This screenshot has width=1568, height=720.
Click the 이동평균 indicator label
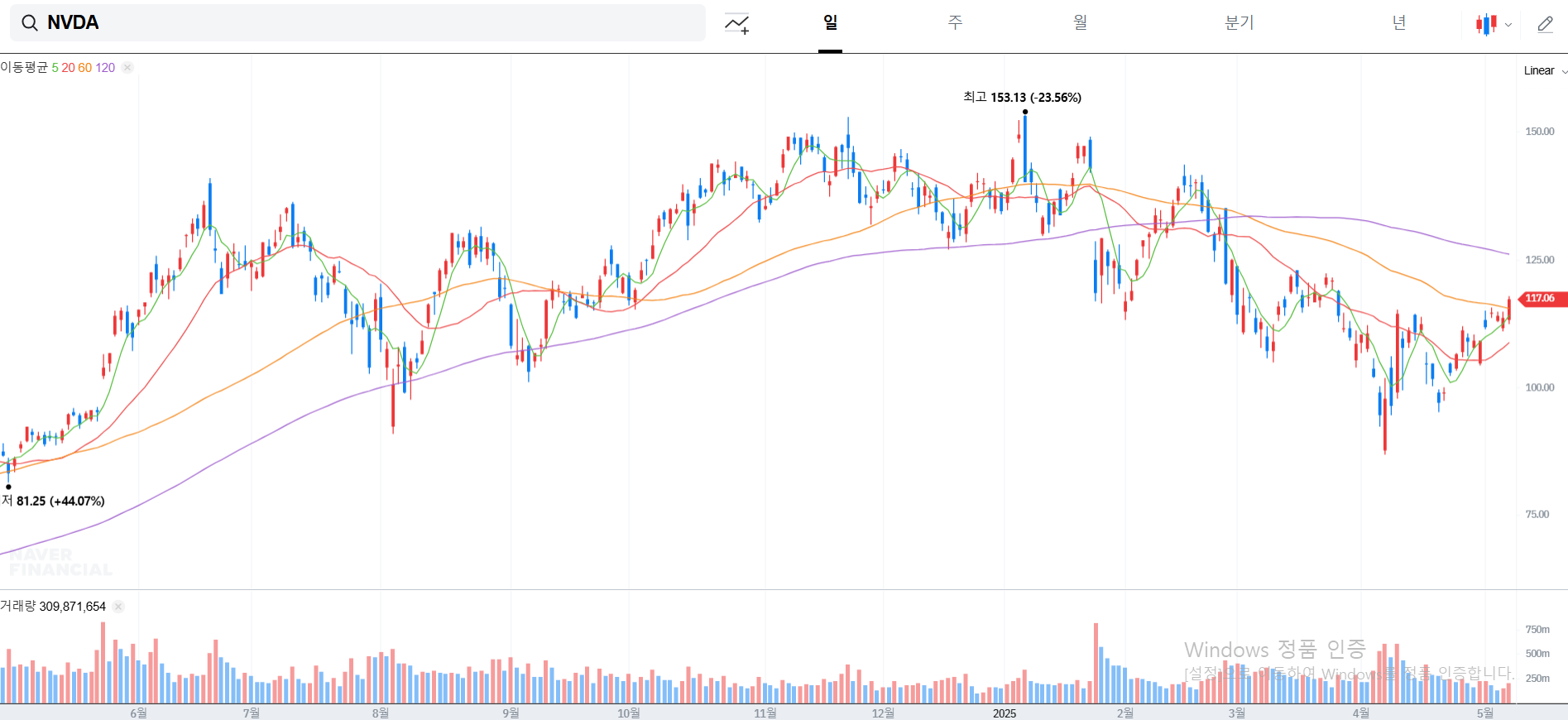pyautogui.click(x=24, y=68)
